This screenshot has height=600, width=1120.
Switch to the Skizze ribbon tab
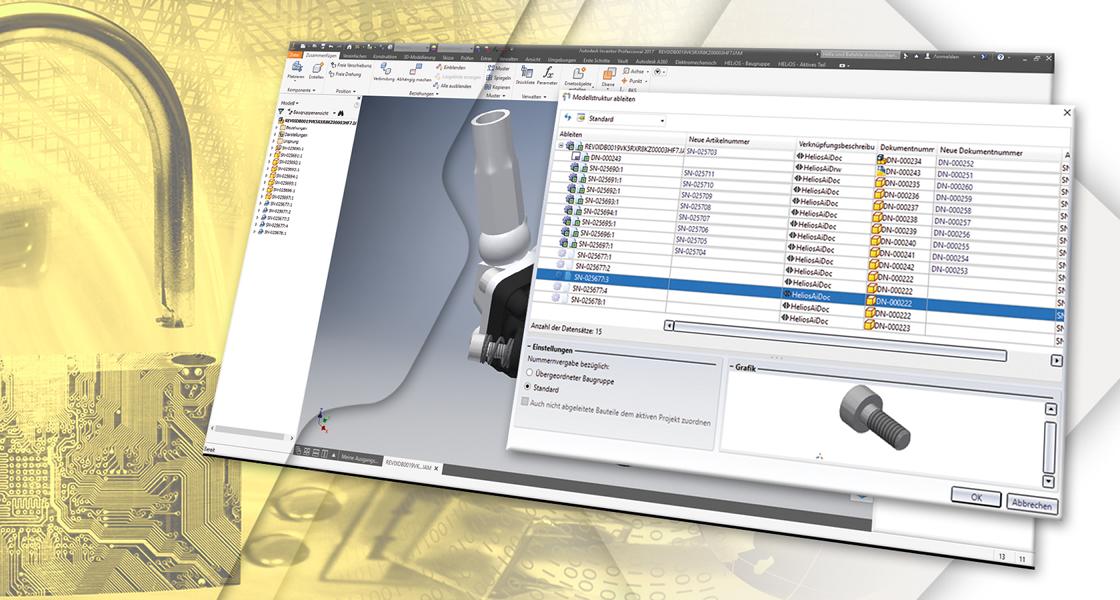point(448,58)
